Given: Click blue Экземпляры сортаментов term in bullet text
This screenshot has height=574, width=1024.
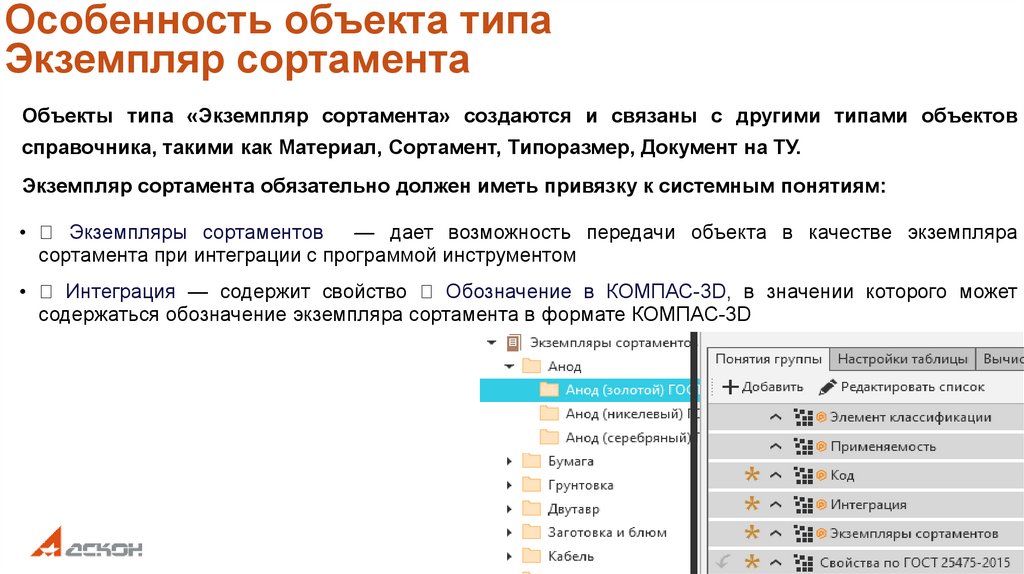Looking at the screenshot, I should [196, 232].
